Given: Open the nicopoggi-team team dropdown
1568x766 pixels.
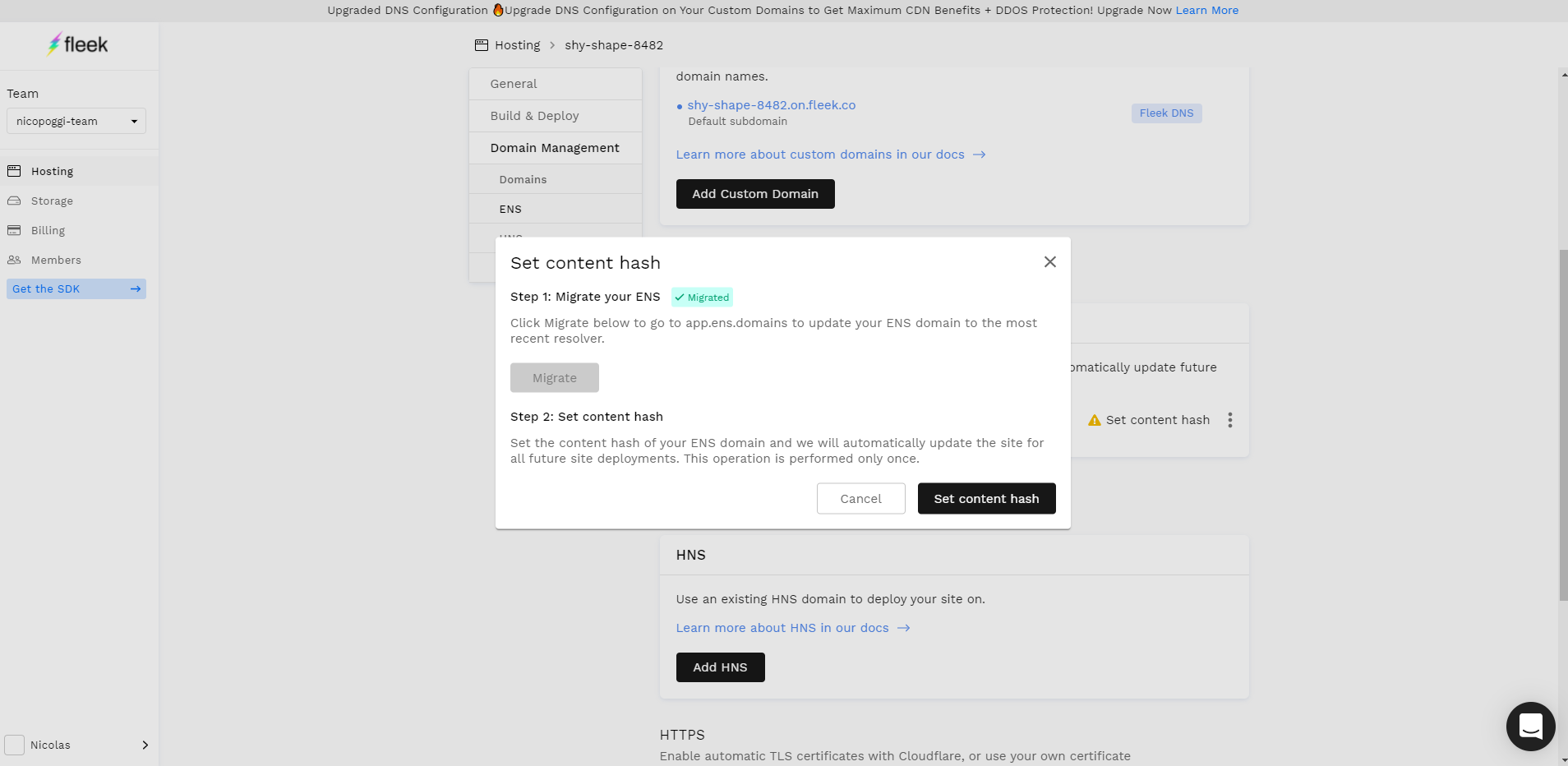Looking at the screenshot, I should pos(76,121).
